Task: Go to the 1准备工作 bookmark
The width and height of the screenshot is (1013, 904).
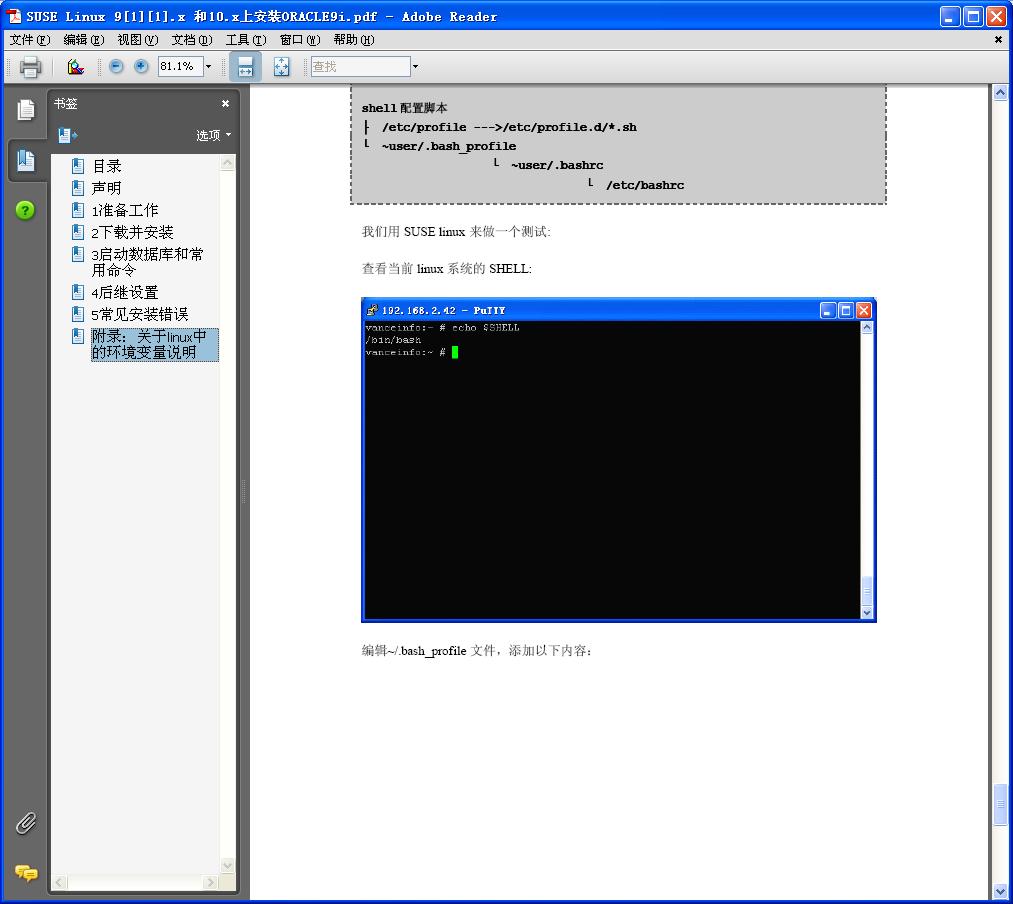Action: (125, 210)
